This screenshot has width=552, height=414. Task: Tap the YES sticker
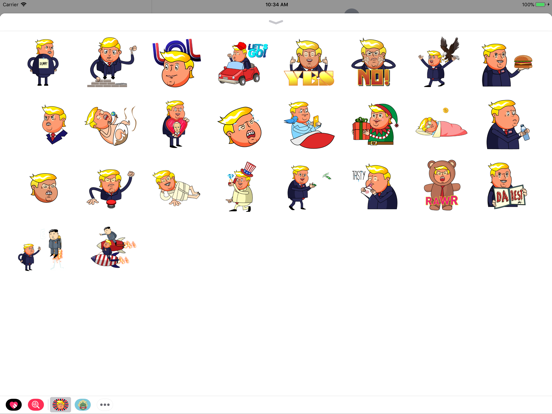[x=309, y=63]
